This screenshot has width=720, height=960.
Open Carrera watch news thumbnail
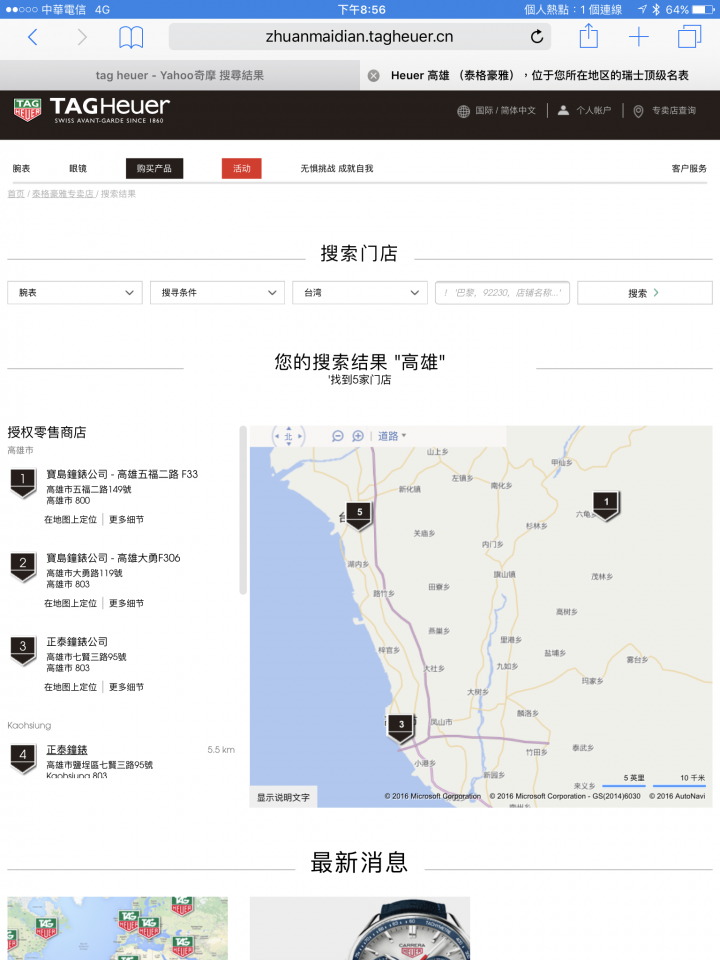click(x=360, y=928)
